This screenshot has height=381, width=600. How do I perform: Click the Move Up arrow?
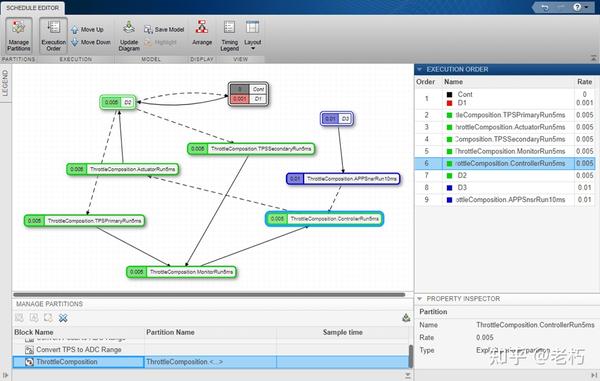75,30
